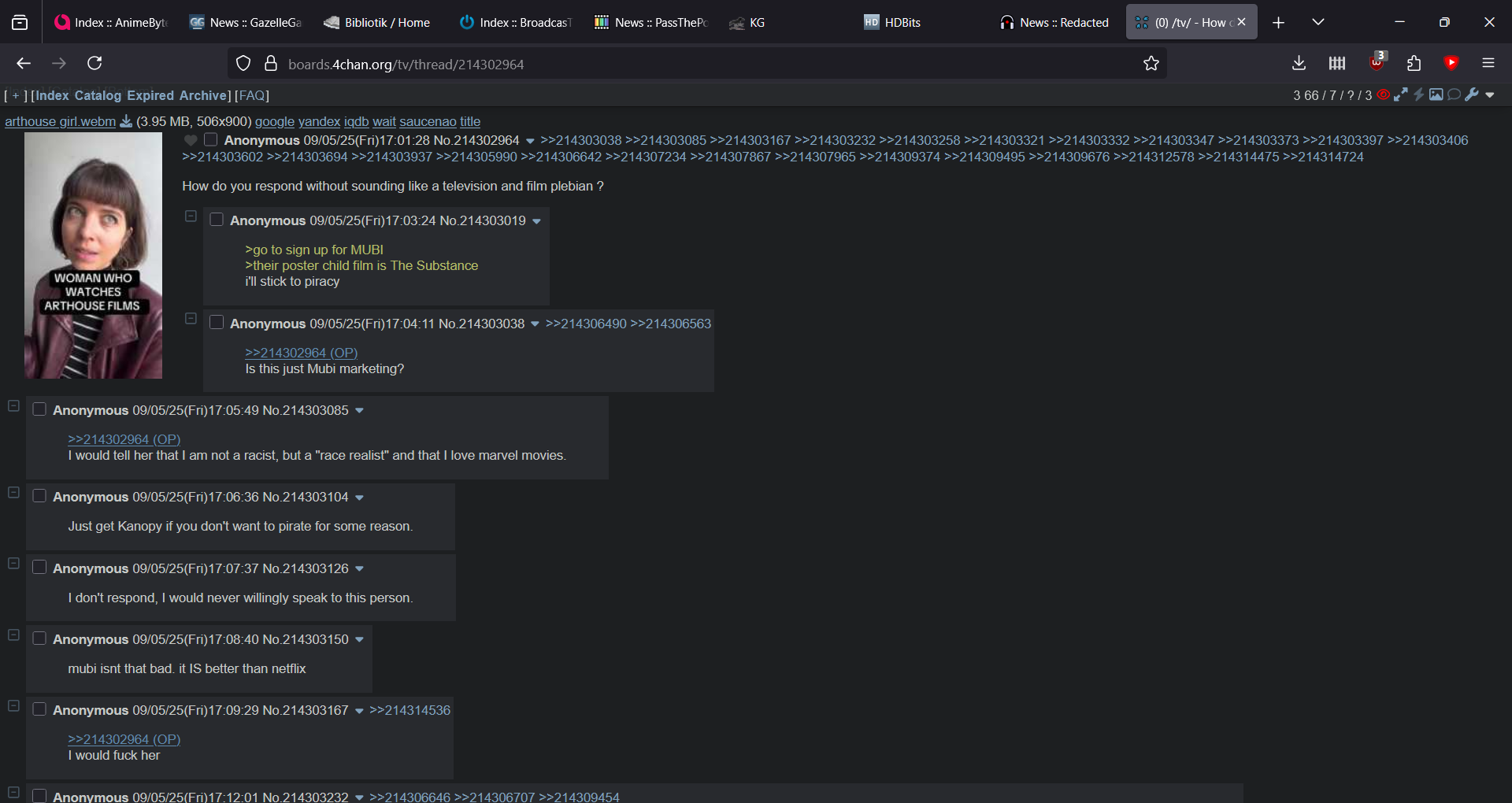1512x803 pixels.
Task: Switch to the Bibliotik / Home tab
Action: [x=380, y=22]
